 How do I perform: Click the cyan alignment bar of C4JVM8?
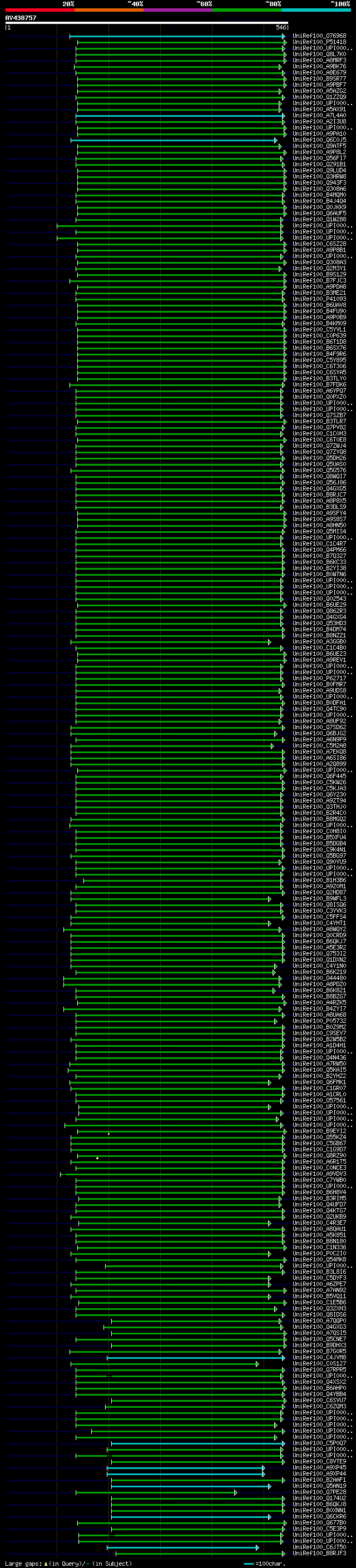[195, 1358]
